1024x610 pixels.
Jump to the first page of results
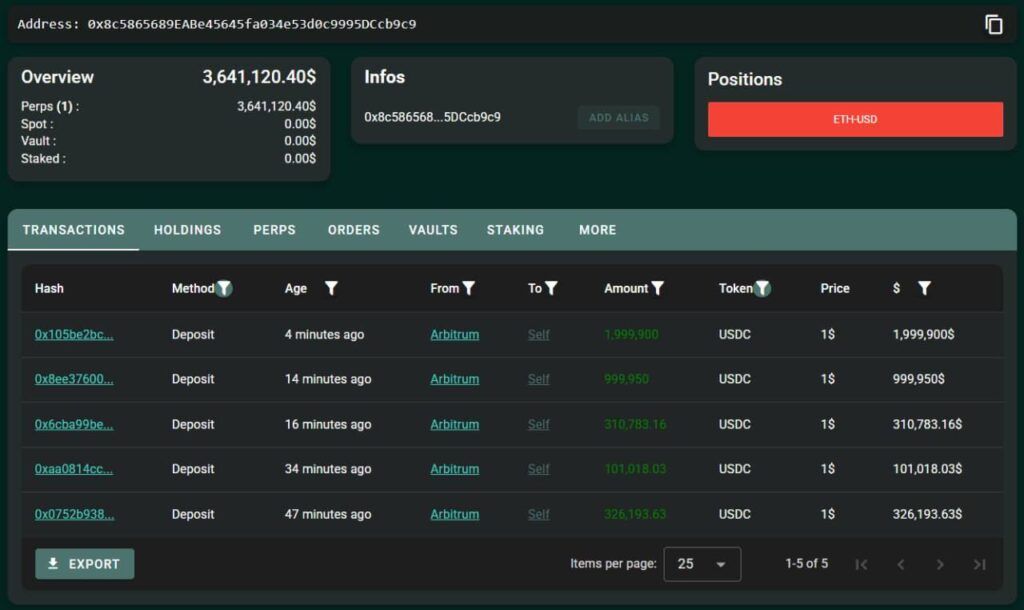861,564
